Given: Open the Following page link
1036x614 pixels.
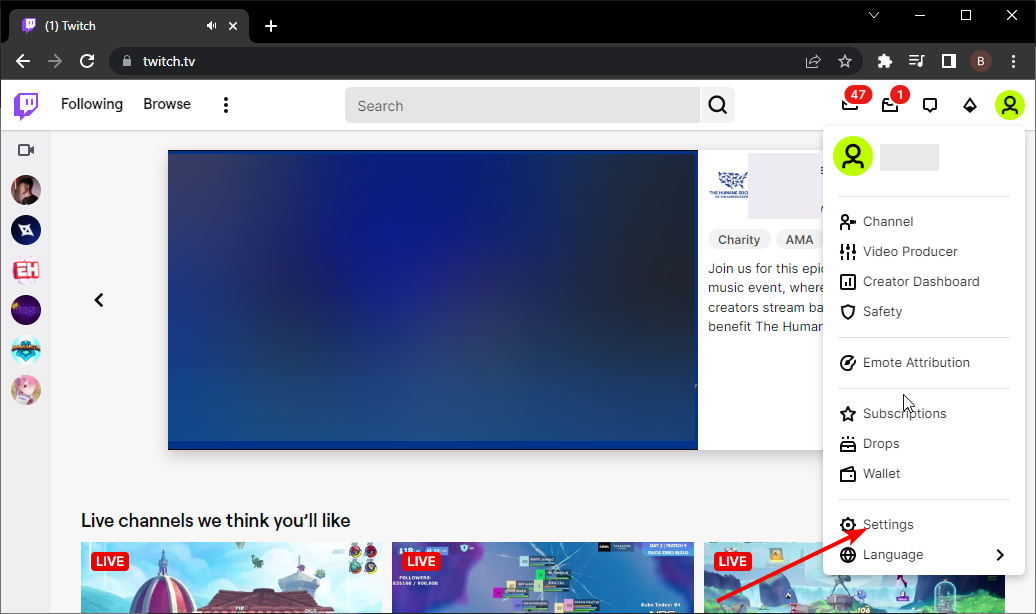Looking at the screenshot, I should [92, 104].
